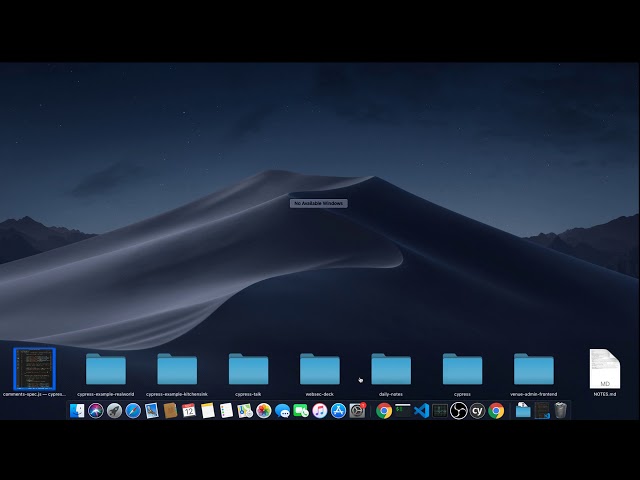640x480 pixels.
Task: Open Launchpad rocket icon
Action: (x=114, y=410)
